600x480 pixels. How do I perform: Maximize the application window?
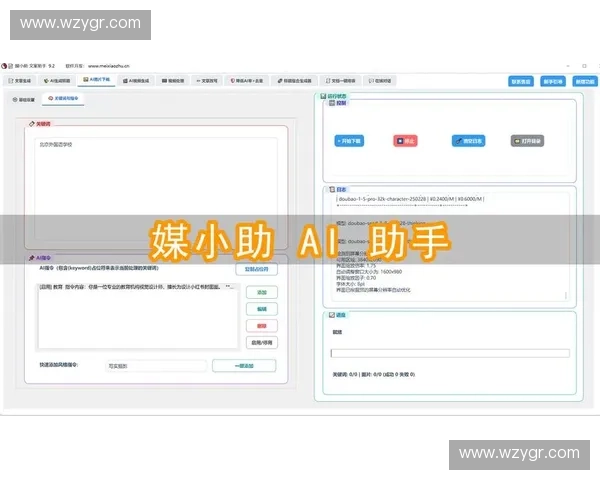(584, 66)
